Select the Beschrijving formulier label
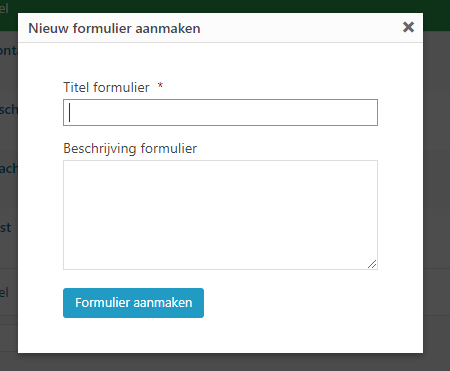 (x=130, y=149)
